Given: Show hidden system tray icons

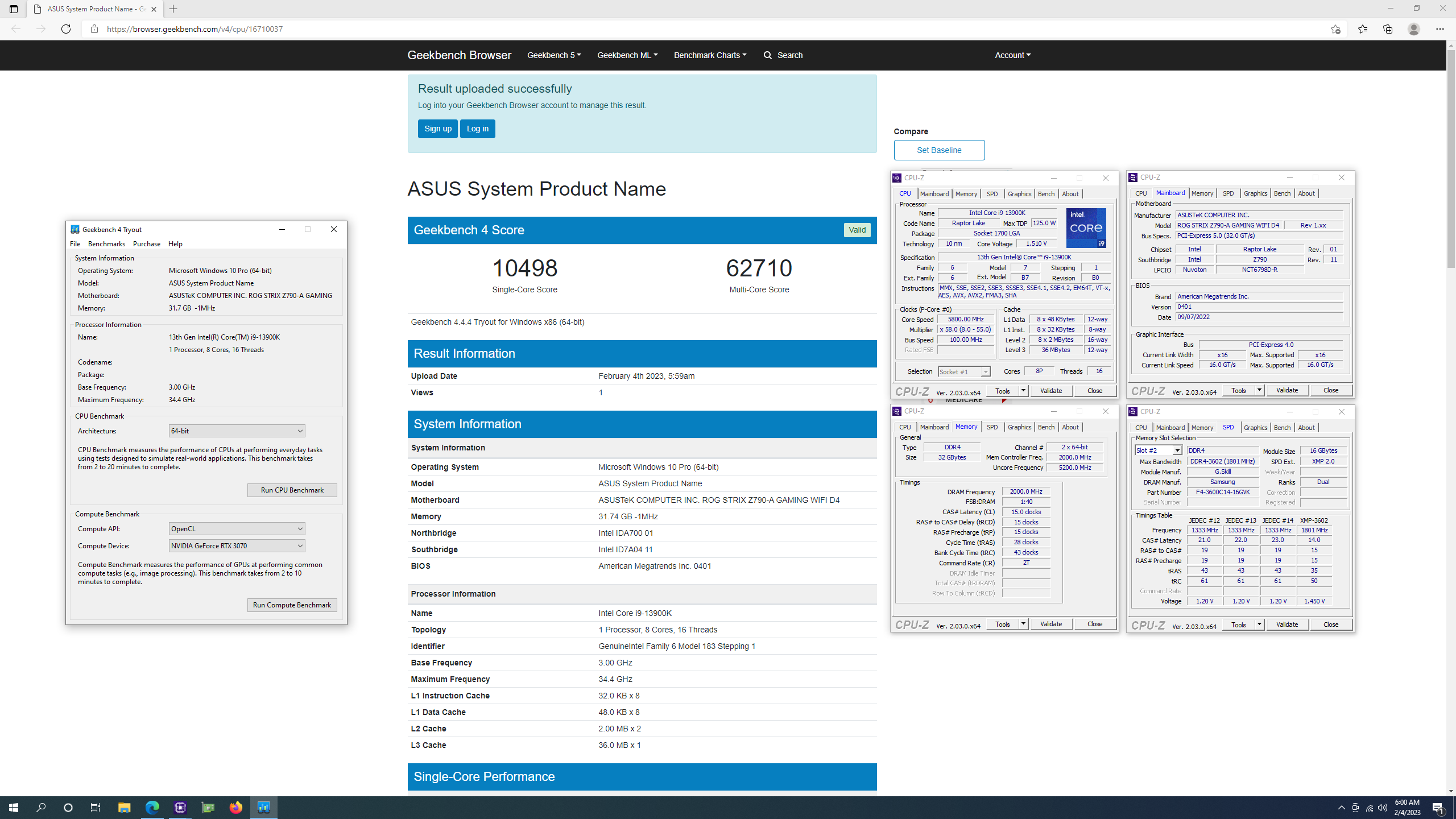Looking at the screenshot, I should pos(1342,808).
